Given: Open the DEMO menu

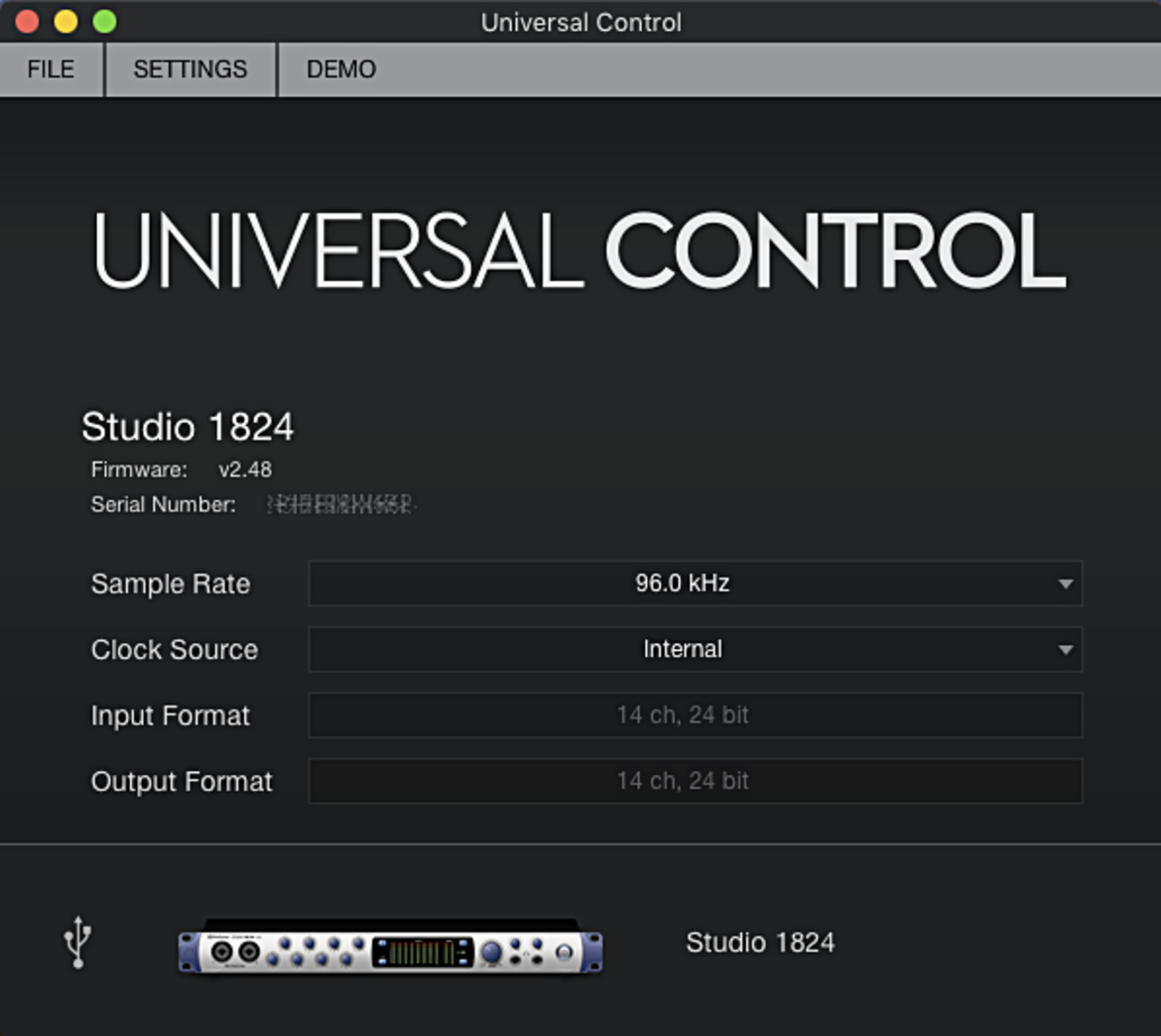Looking at the screenshot, I should [x=341, y=69].
